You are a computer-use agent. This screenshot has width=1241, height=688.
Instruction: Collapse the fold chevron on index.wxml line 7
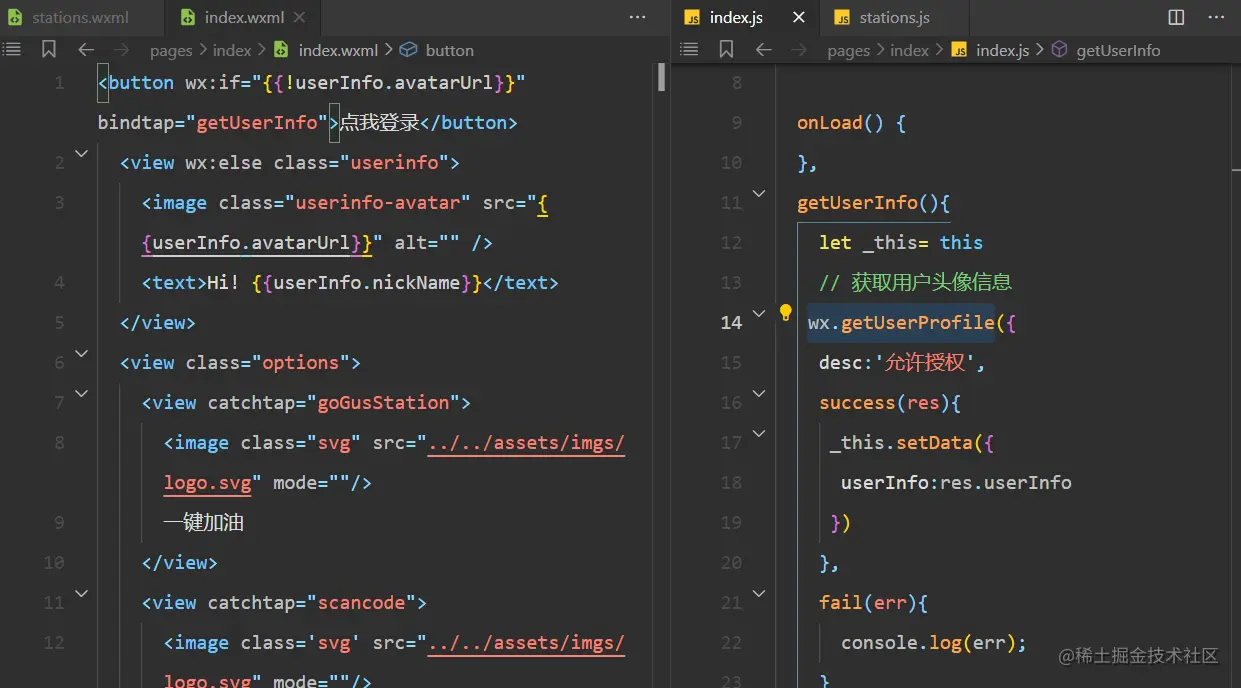point(81,393)
